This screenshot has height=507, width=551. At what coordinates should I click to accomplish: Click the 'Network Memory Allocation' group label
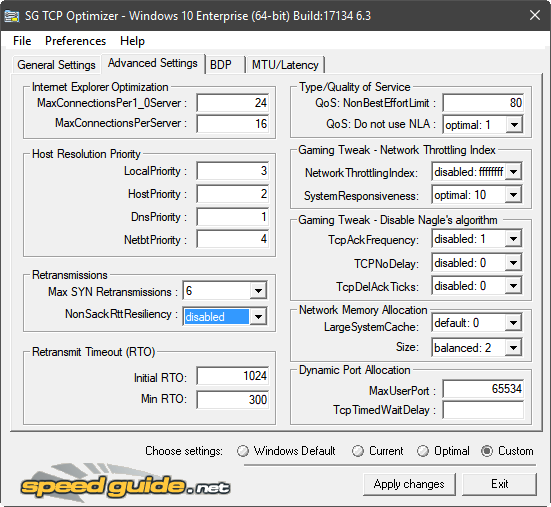(363, 310)
